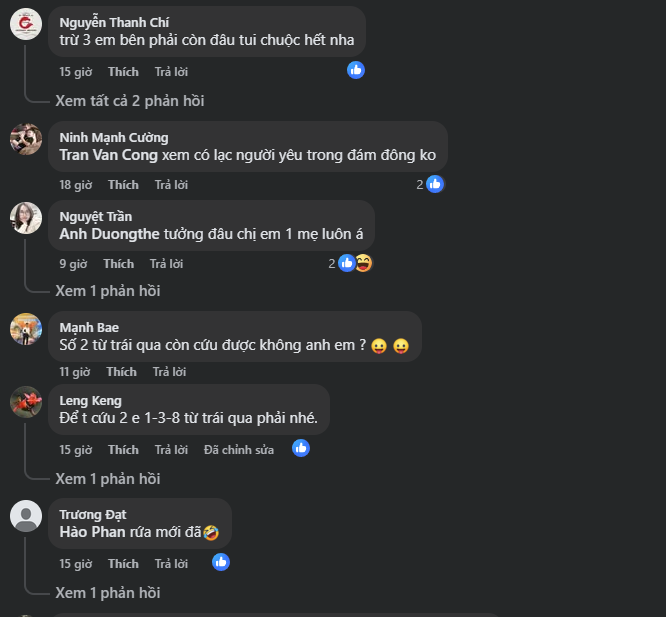View edit history via "Đã chỉnh sửa"
666x617 pixels.
(238, 450)
